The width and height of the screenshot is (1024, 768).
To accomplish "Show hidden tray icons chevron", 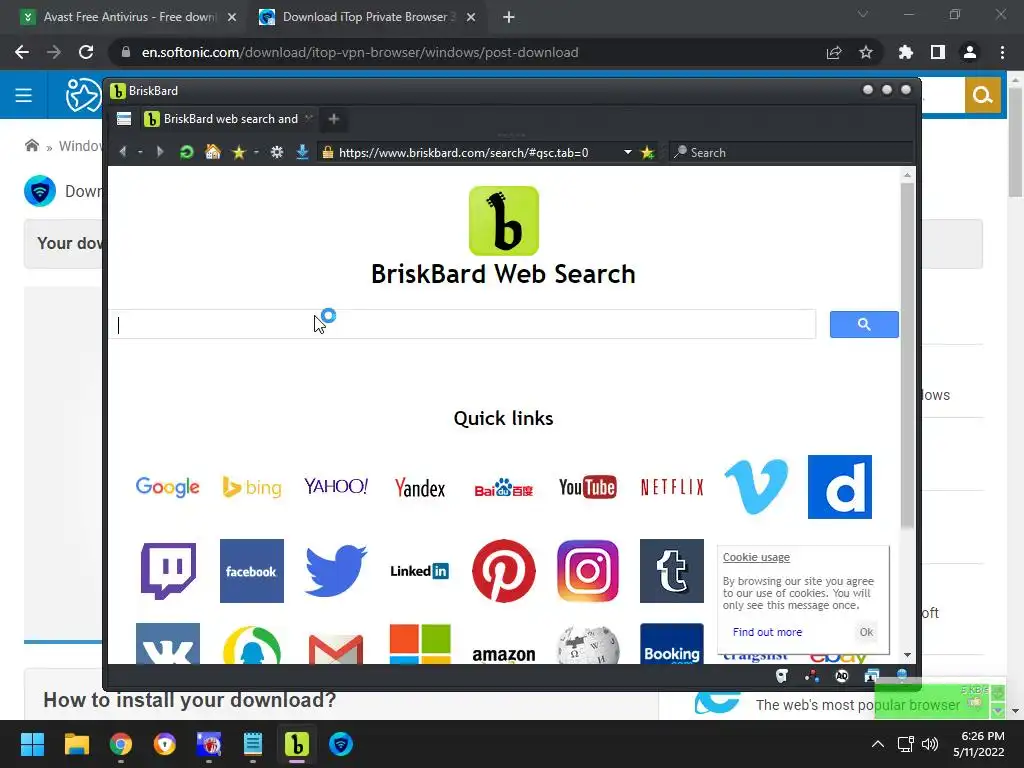I will coord(878,744).
